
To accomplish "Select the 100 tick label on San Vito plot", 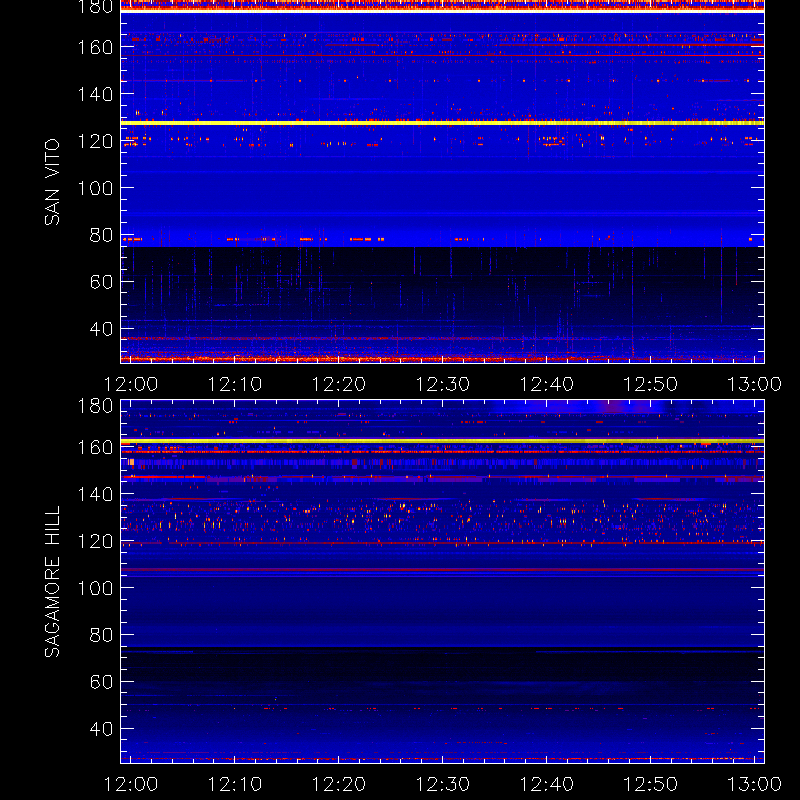I will tap(95, 188).
